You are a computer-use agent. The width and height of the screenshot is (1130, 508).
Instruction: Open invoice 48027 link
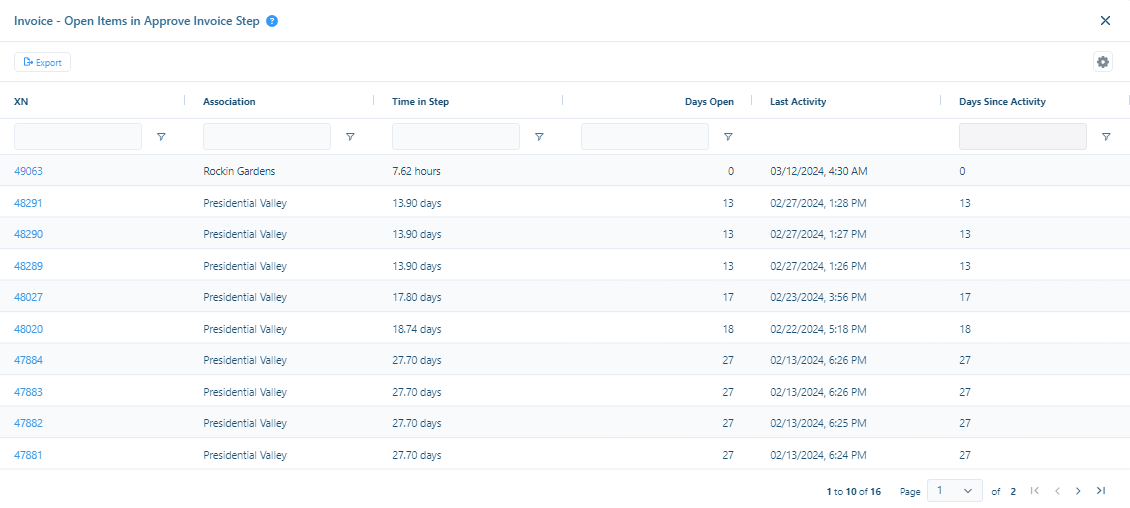28,297
